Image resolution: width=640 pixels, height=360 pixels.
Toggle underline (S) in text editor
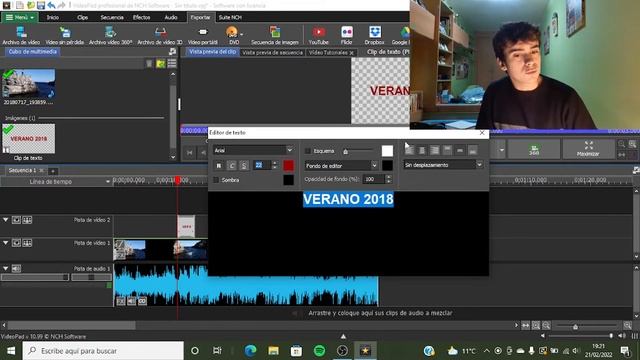pyautogui.click(x=244, y=165)
